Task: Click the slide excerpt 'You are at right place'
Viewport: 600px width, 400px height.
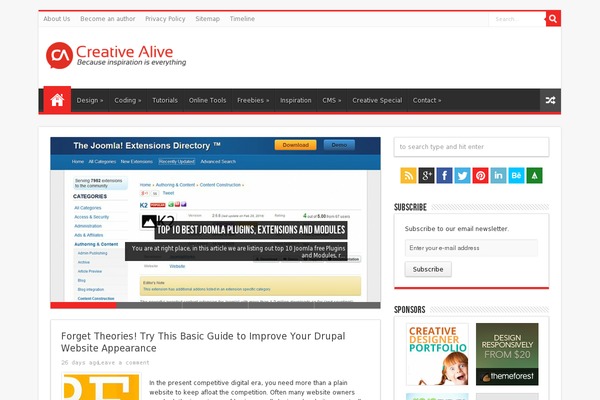Action: coord(236,251)
